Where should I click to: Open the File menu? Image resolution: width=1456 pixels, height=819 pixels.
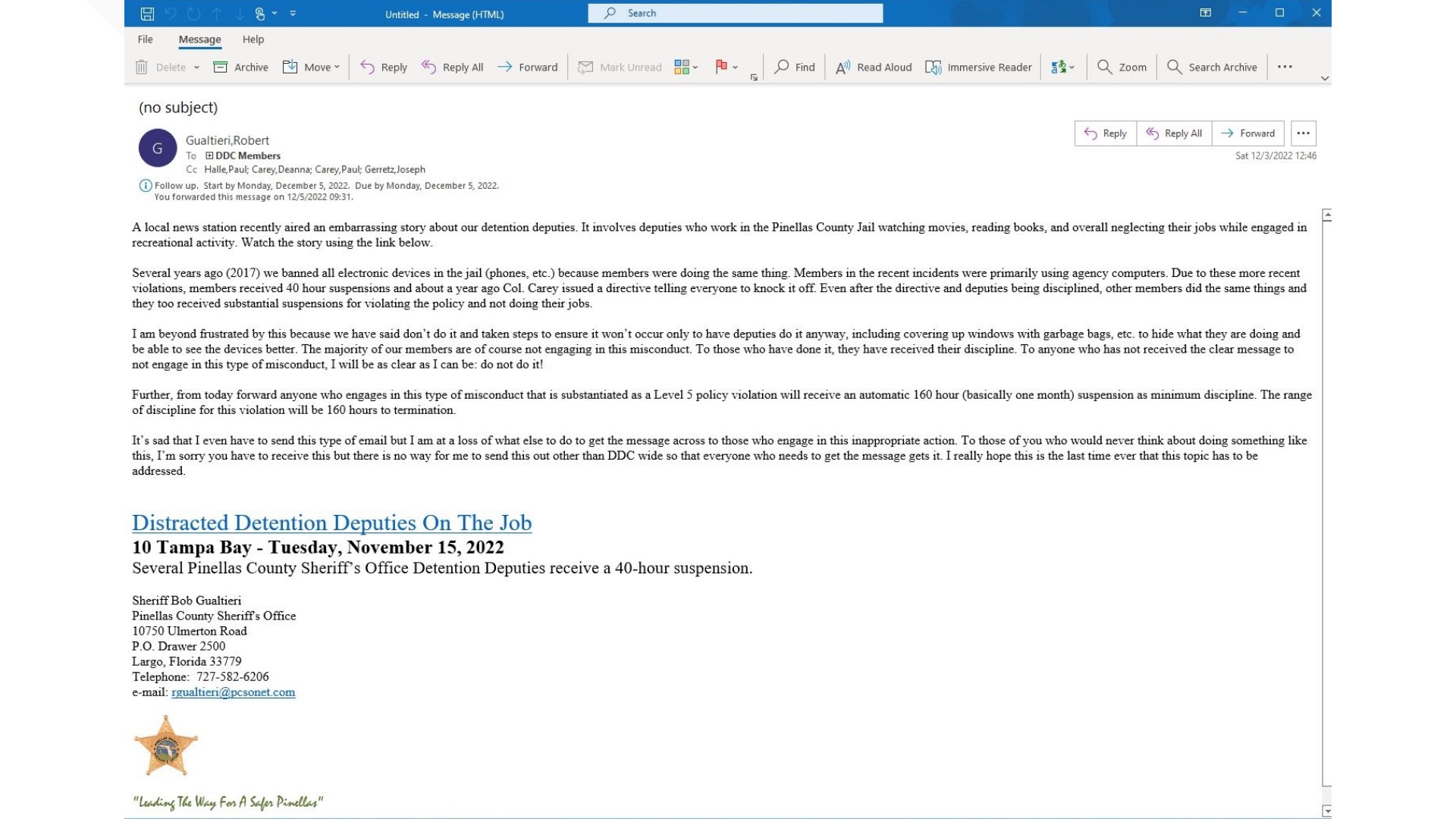point(145,39)
